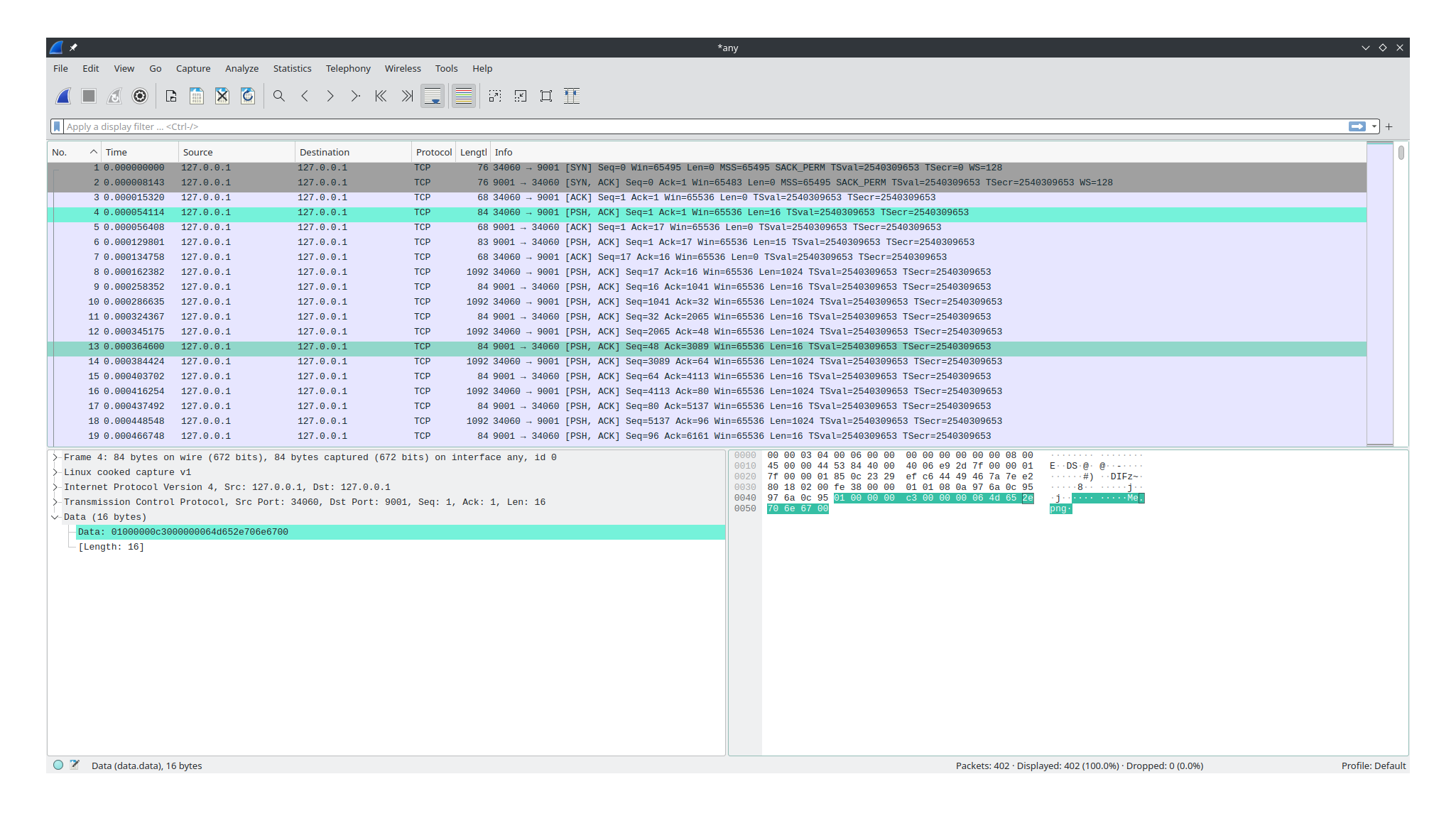Screen dimensions: 1456x828
Task: Jump to the last packet
Action: pyautogui.click(x=407, y=96)
